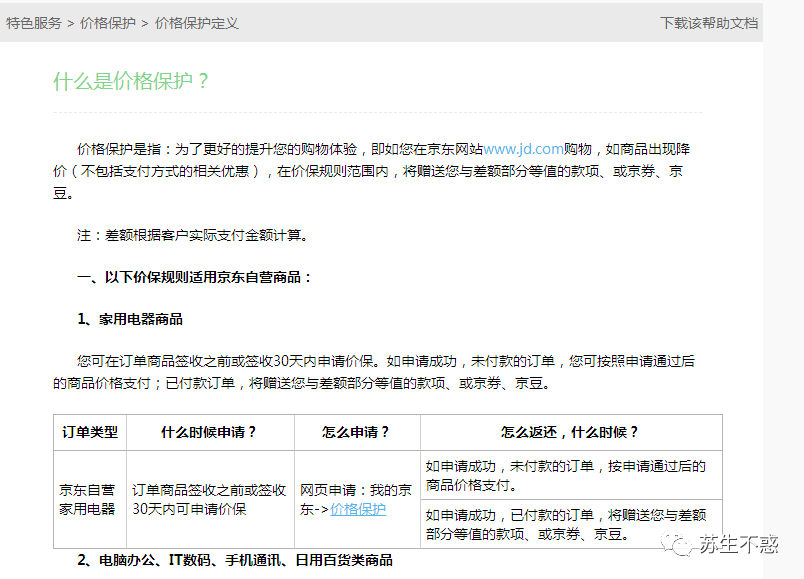The image size is (804, 579).
Task: Click 下载该帮助文档 download link
Action: point(709,23)
